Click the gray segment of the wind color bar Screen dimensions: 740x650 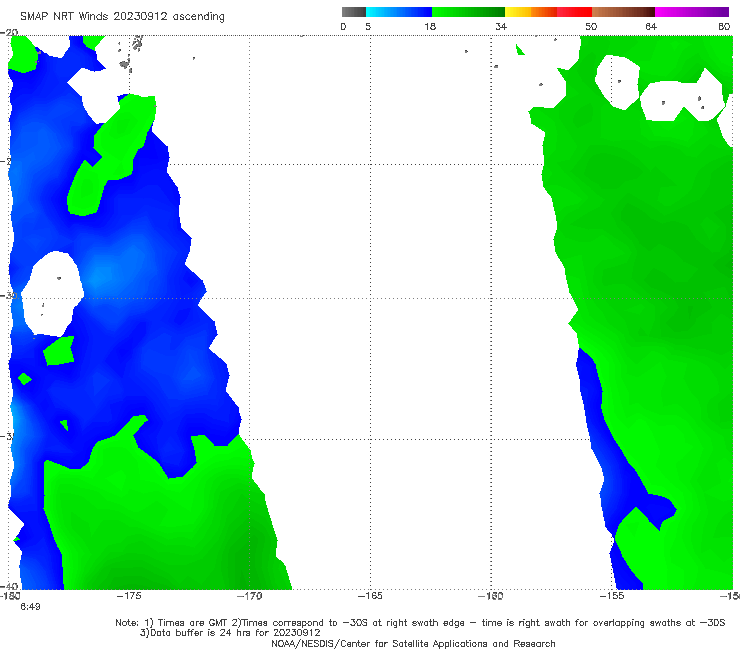tap(354, 12)
